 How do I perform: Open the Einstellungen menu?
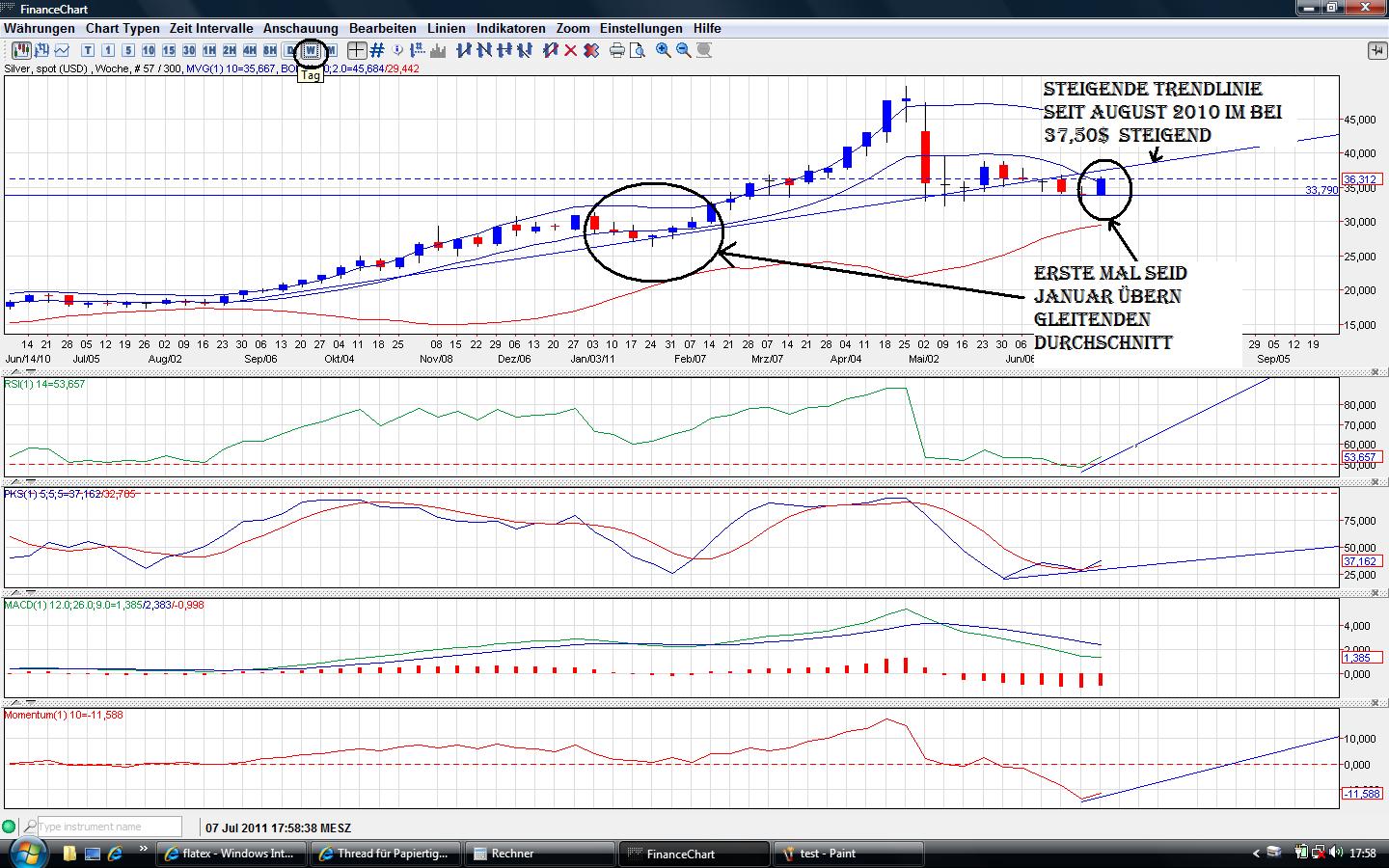[641, 28]
